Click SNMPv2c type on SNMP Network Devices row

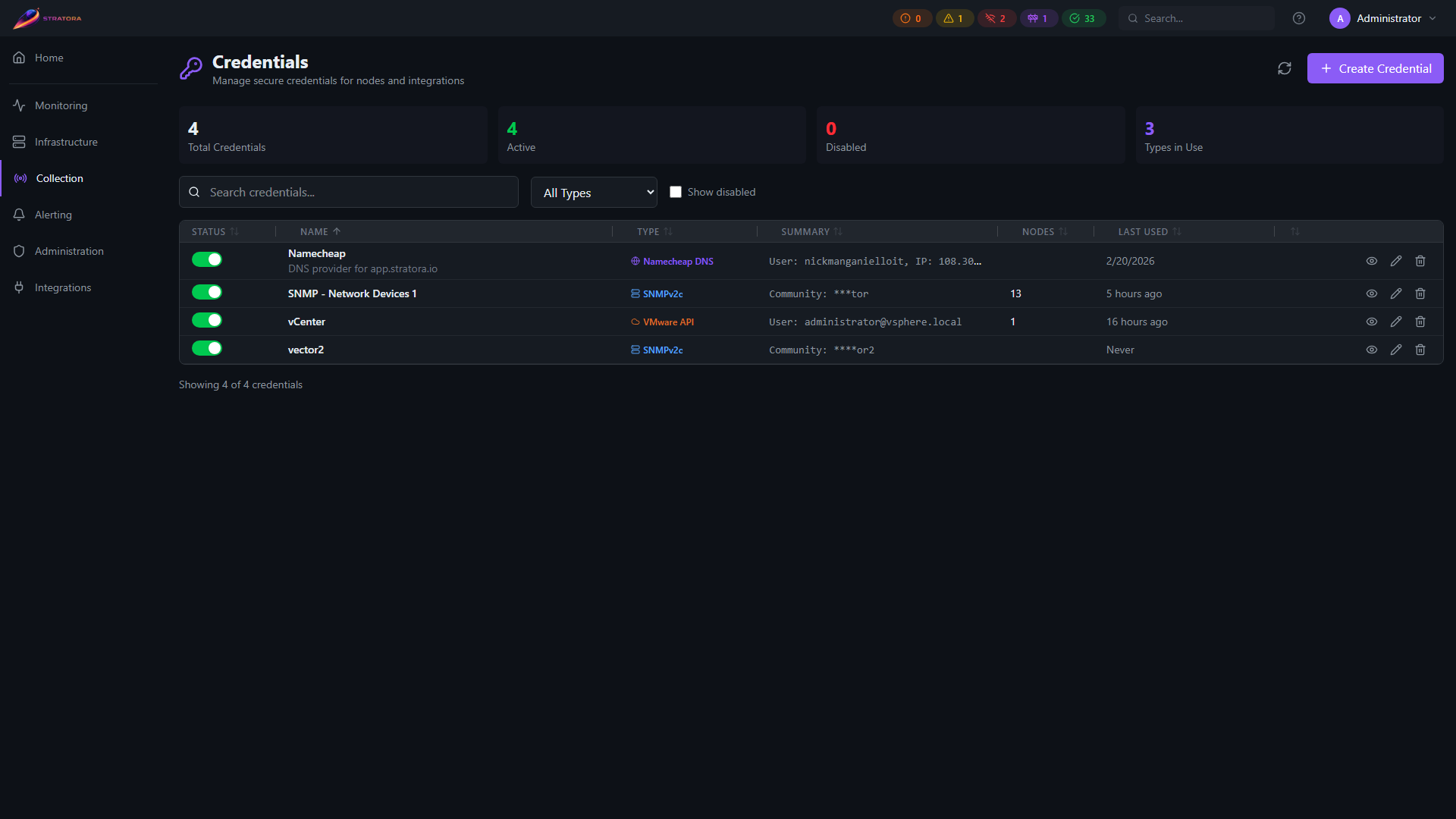(x=657, y=293)
